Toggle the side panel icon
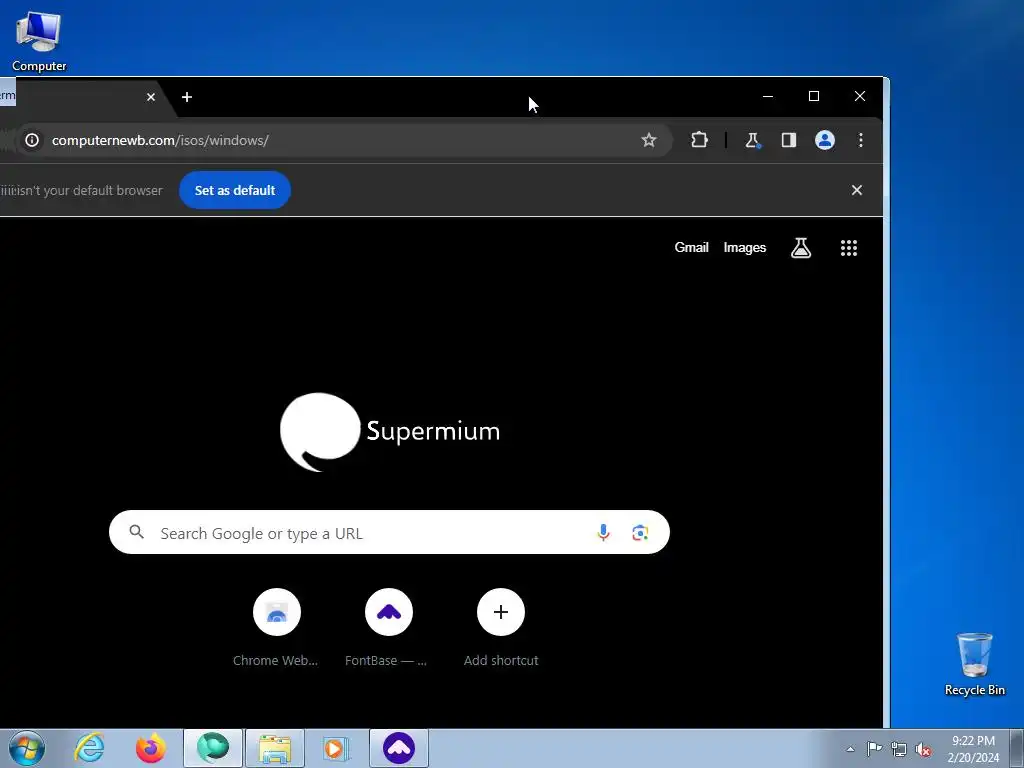 [x=789, y=140]
